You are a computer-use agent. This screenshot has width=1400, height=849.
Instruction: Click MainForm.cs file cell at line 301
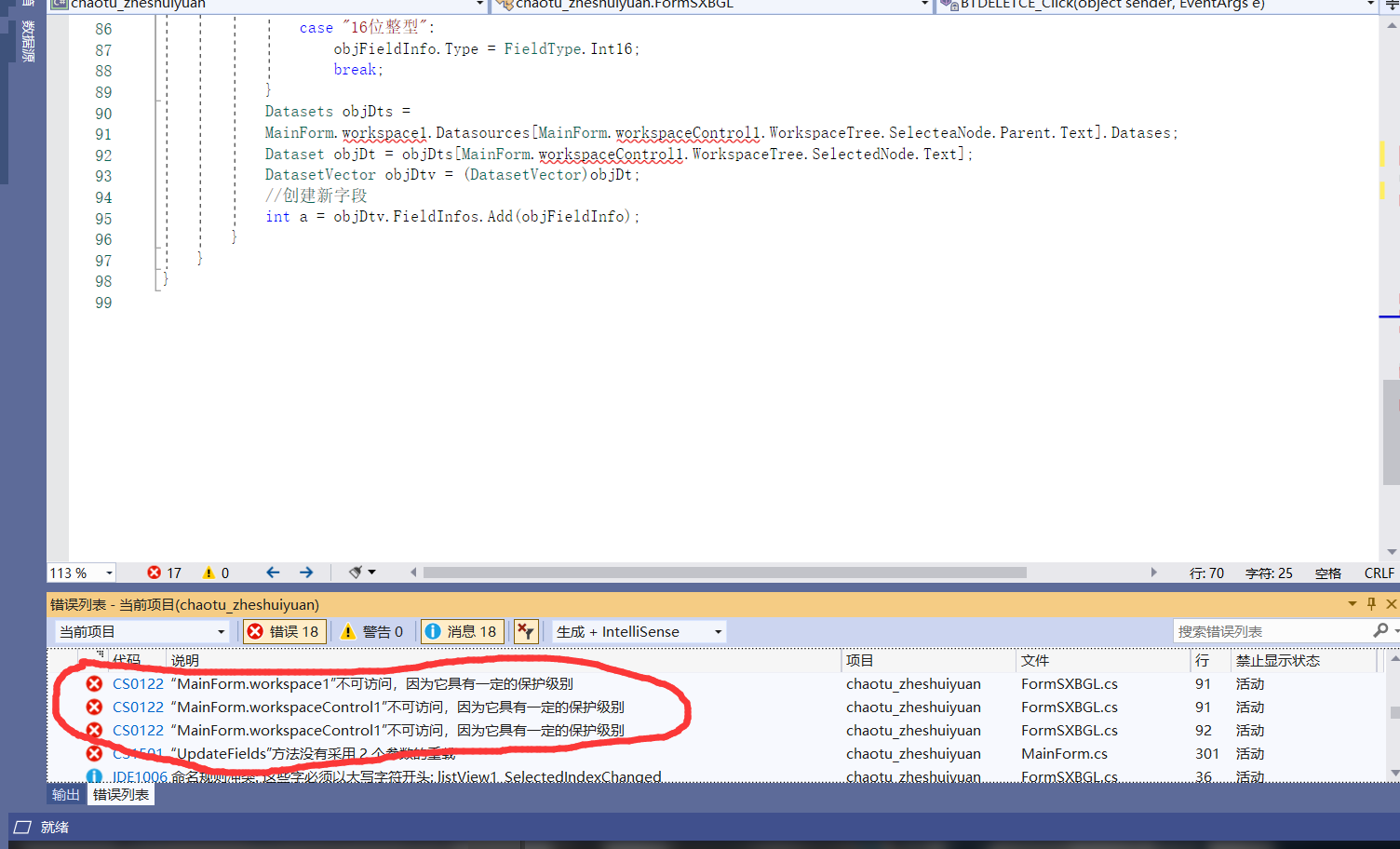tap(1064, 753)
